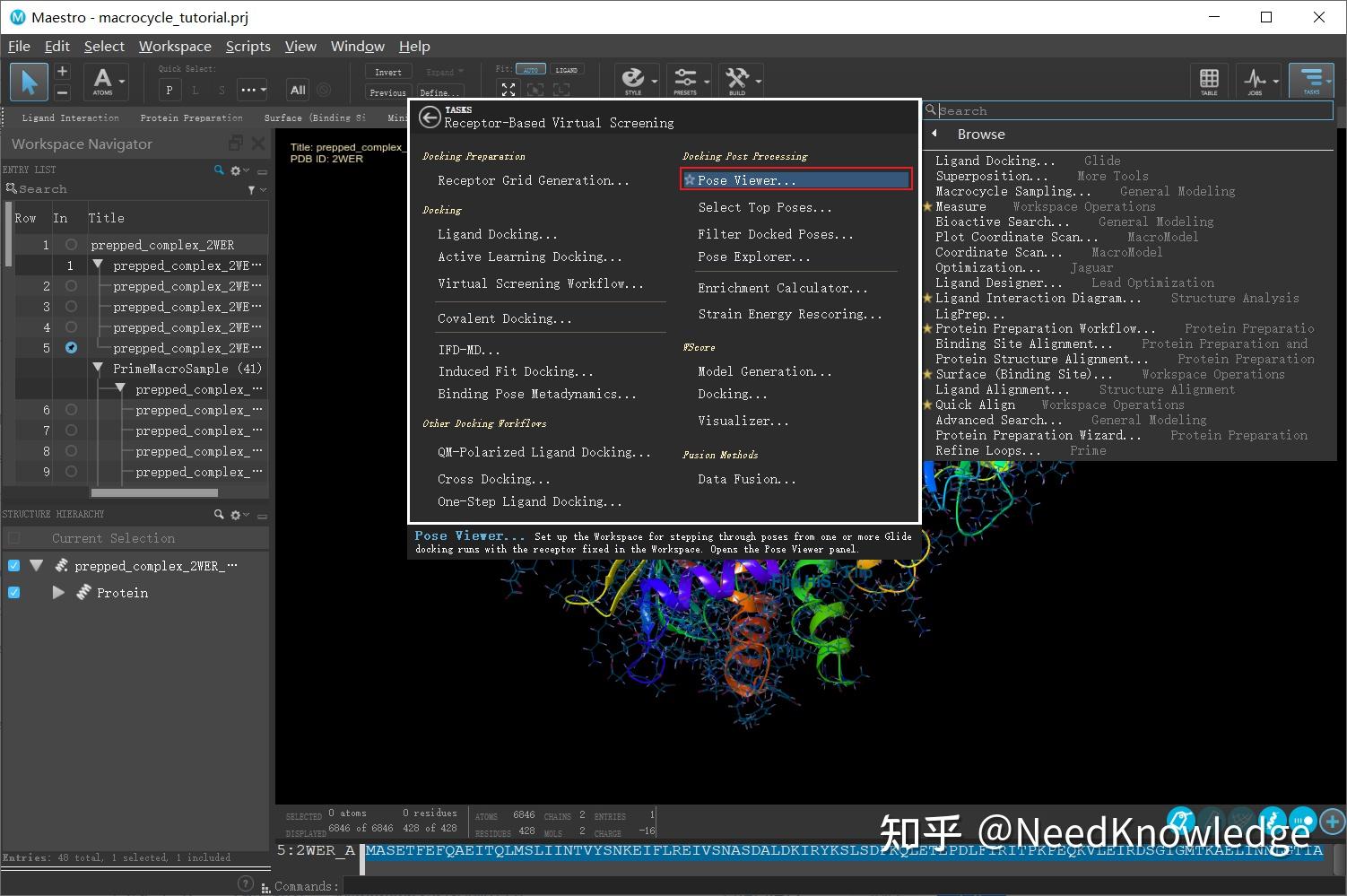1347x896 pixels.
Task: Expand the Protein node in hierarchy
Action: click(58, 593)
